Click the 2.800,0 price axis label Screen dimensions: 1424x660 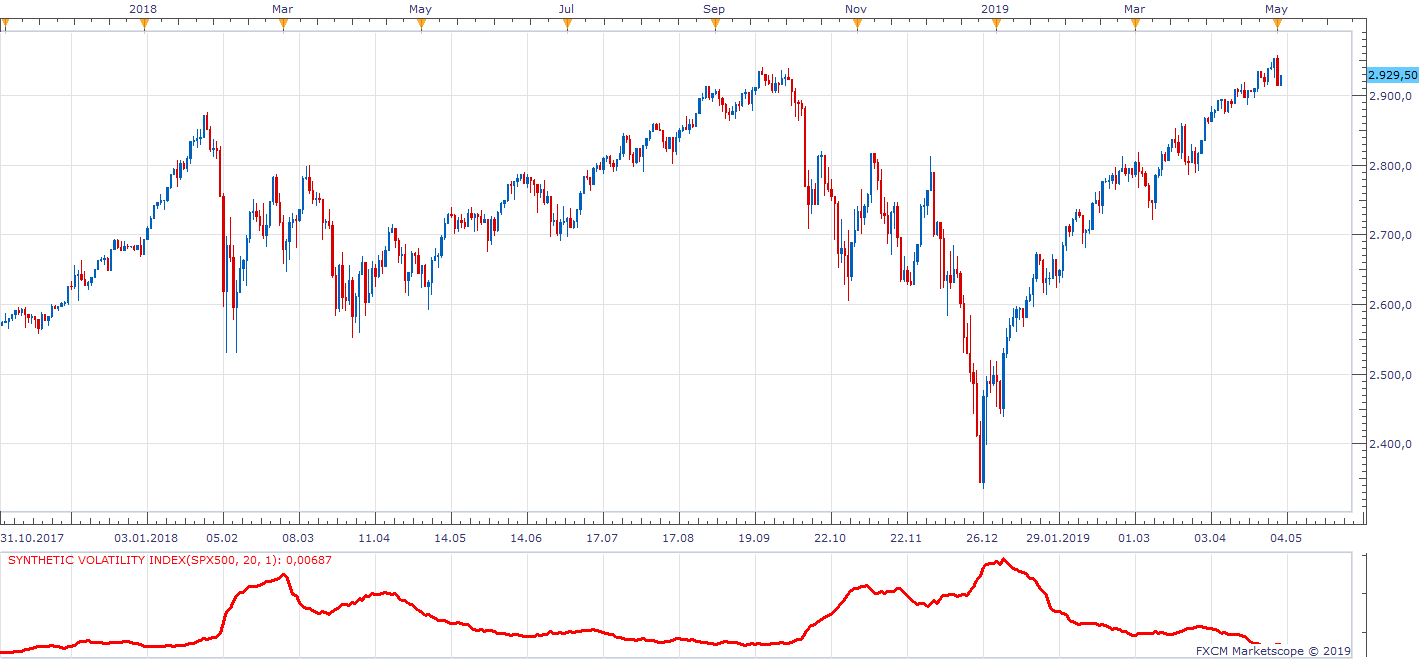click(1390, 166)
